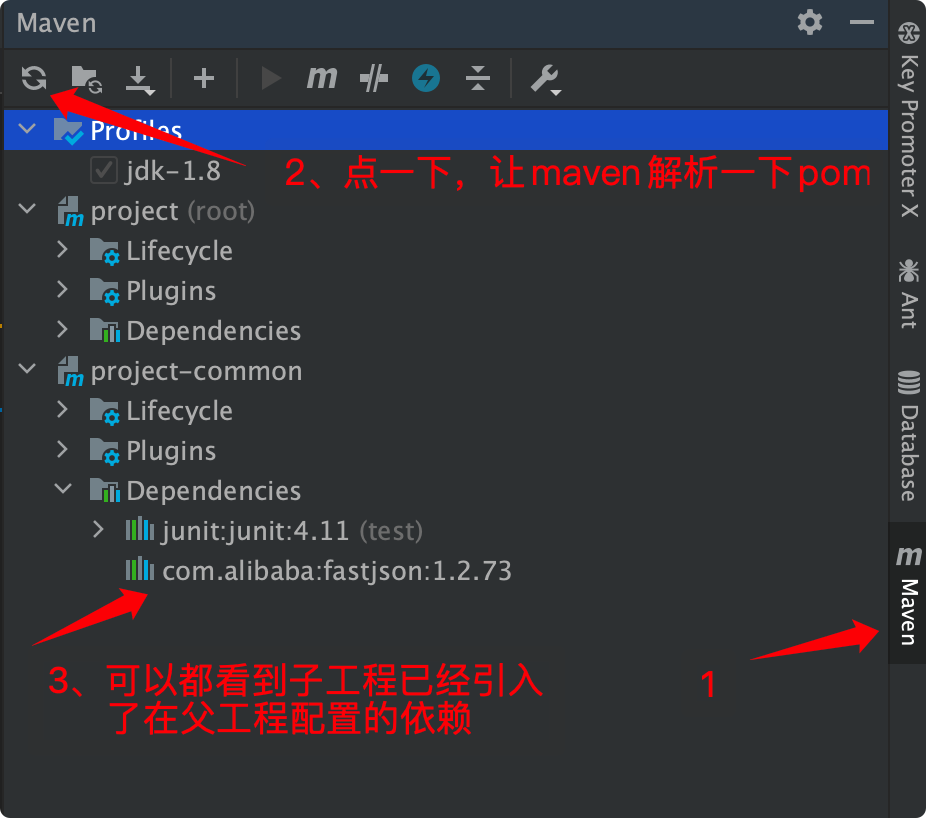Click the Download Sources and Documentation icon
The width and height of the screenshot is (926, 818).
point(140,80)
